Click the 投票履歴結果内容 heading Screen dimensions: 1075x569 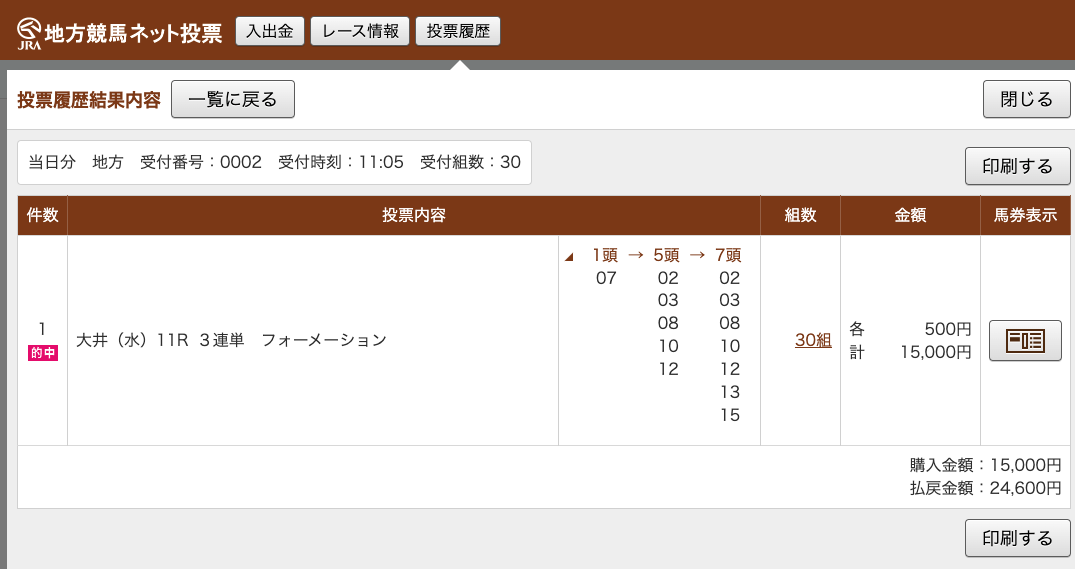pos(89,100)
